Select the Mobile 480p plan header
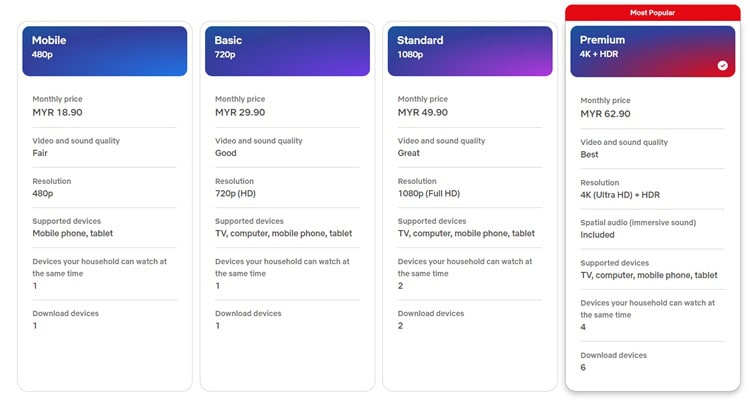The height and width of the screenshot is (400, 750). pyautogui.click(x=105, y=51)
